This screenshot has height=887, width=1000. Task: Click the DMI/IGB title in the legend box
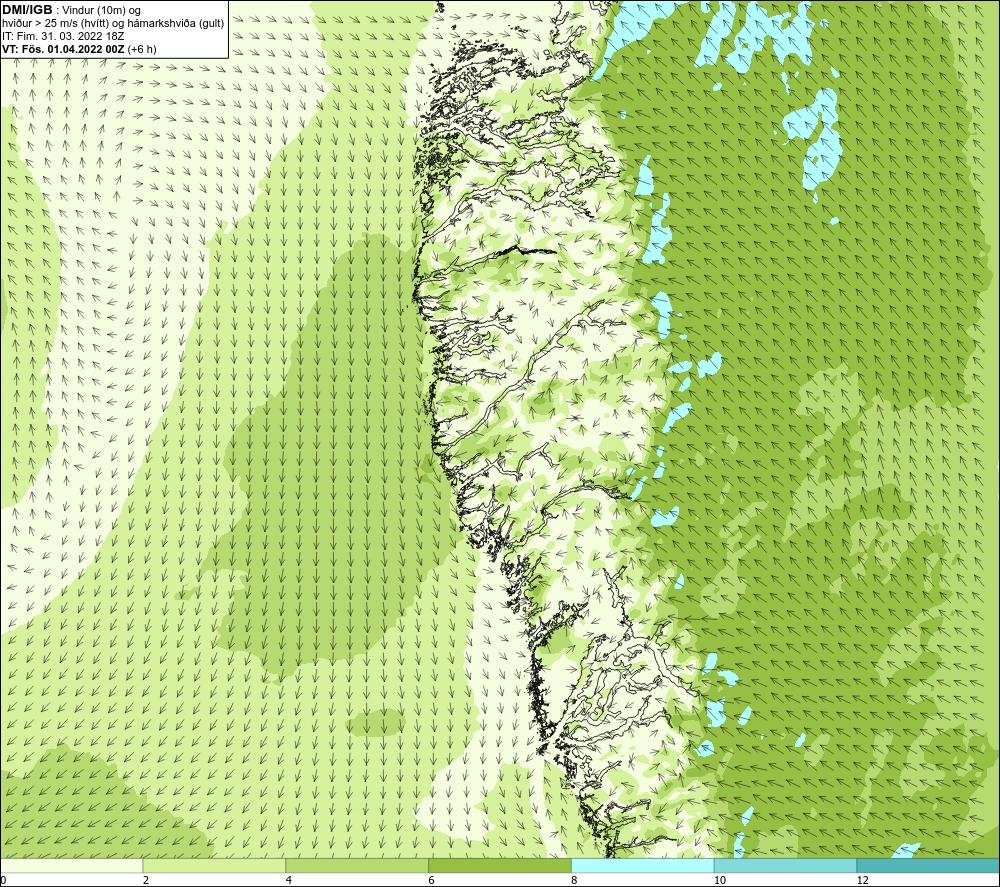27,10
